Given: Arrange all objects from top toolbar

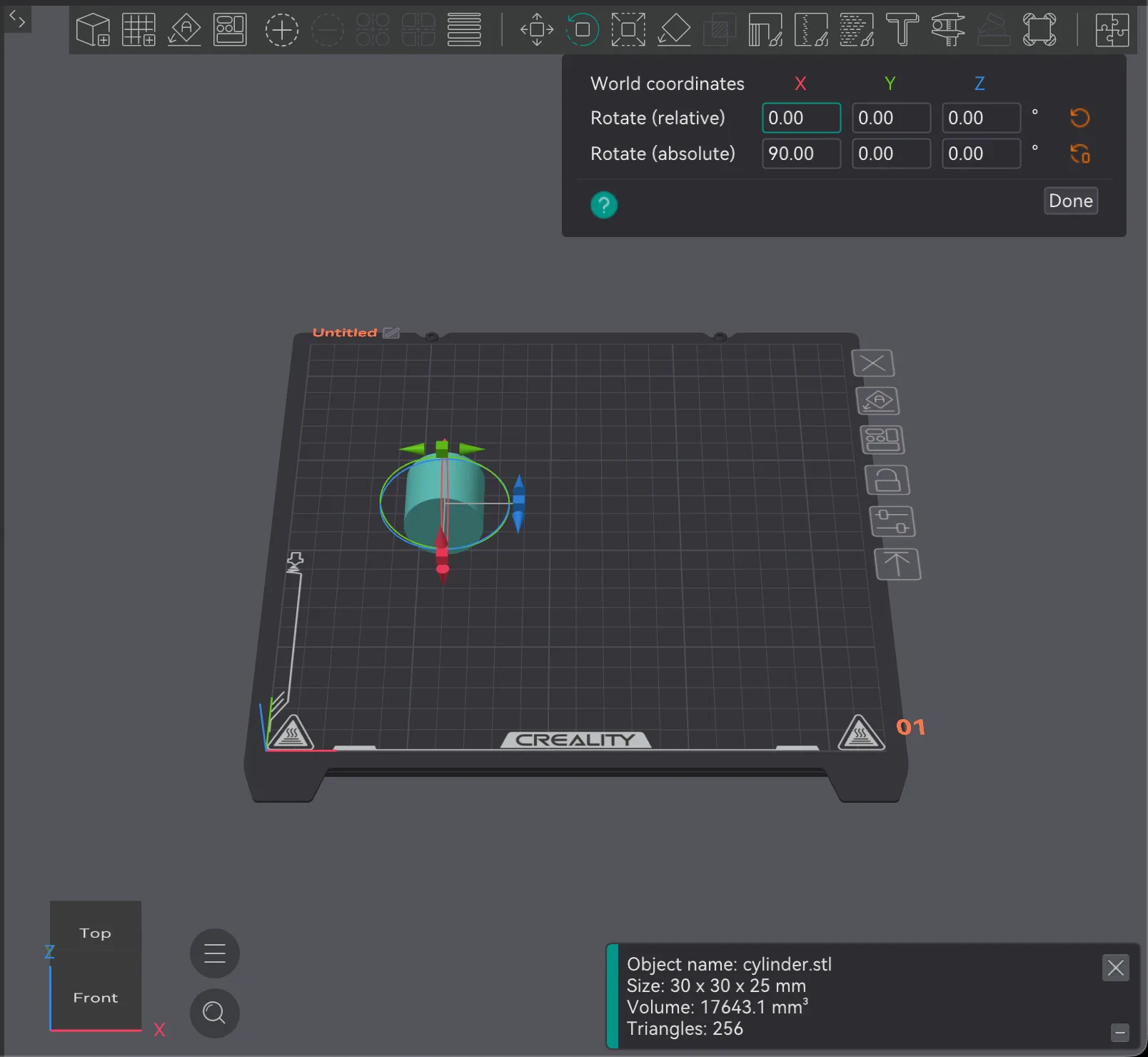Looking at the screenshot, I should point(230,30).
